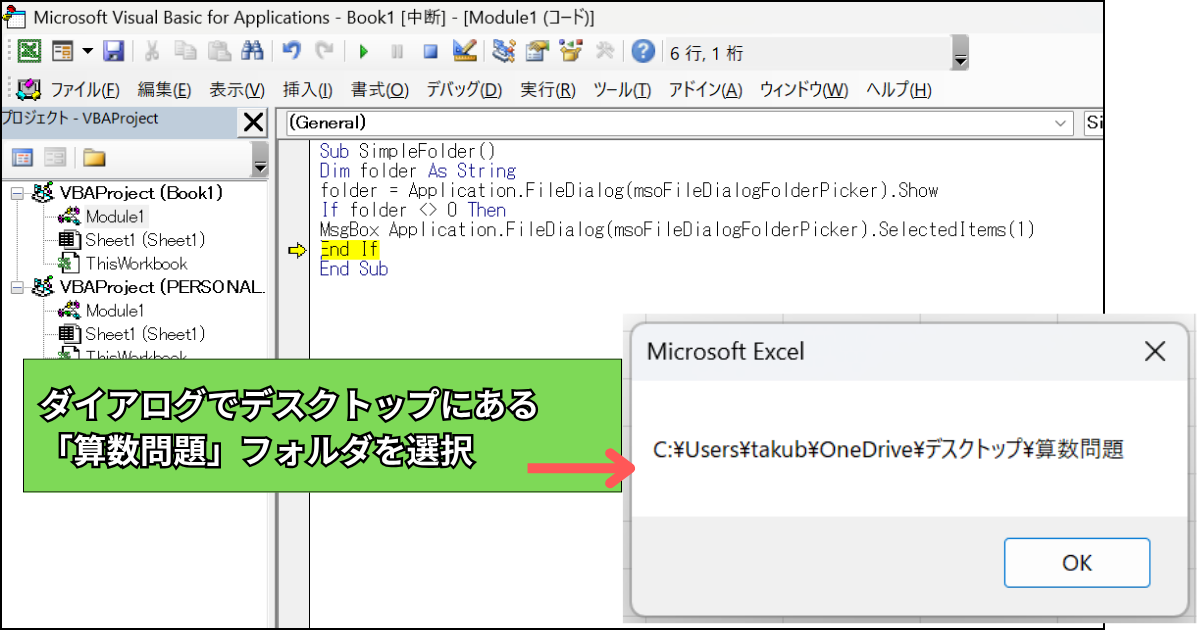Click View Code icon in project pane
The height and width of the screenshot is (630, 1200).
22,157
